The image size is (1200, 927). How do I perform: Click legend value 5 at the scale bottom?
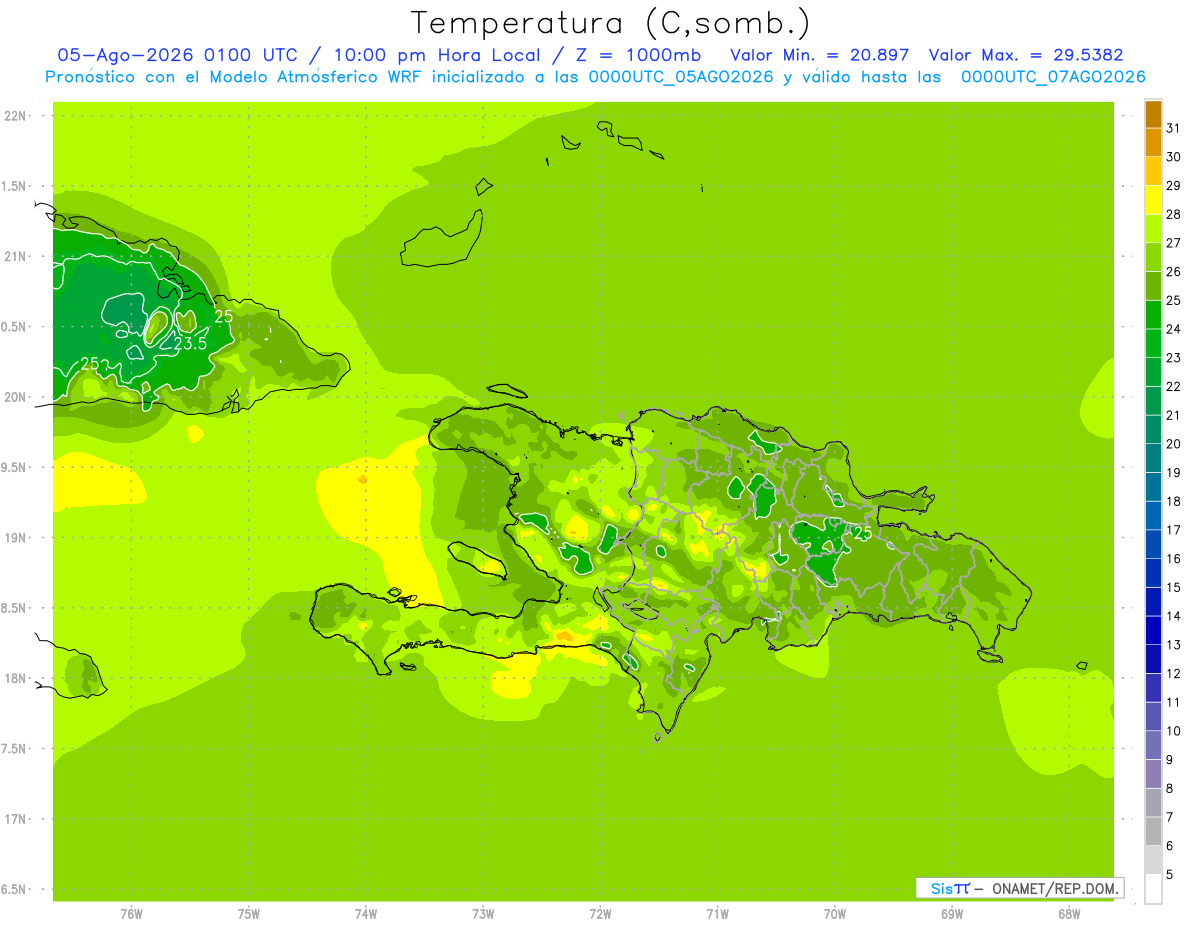(x=1171, y=875)
